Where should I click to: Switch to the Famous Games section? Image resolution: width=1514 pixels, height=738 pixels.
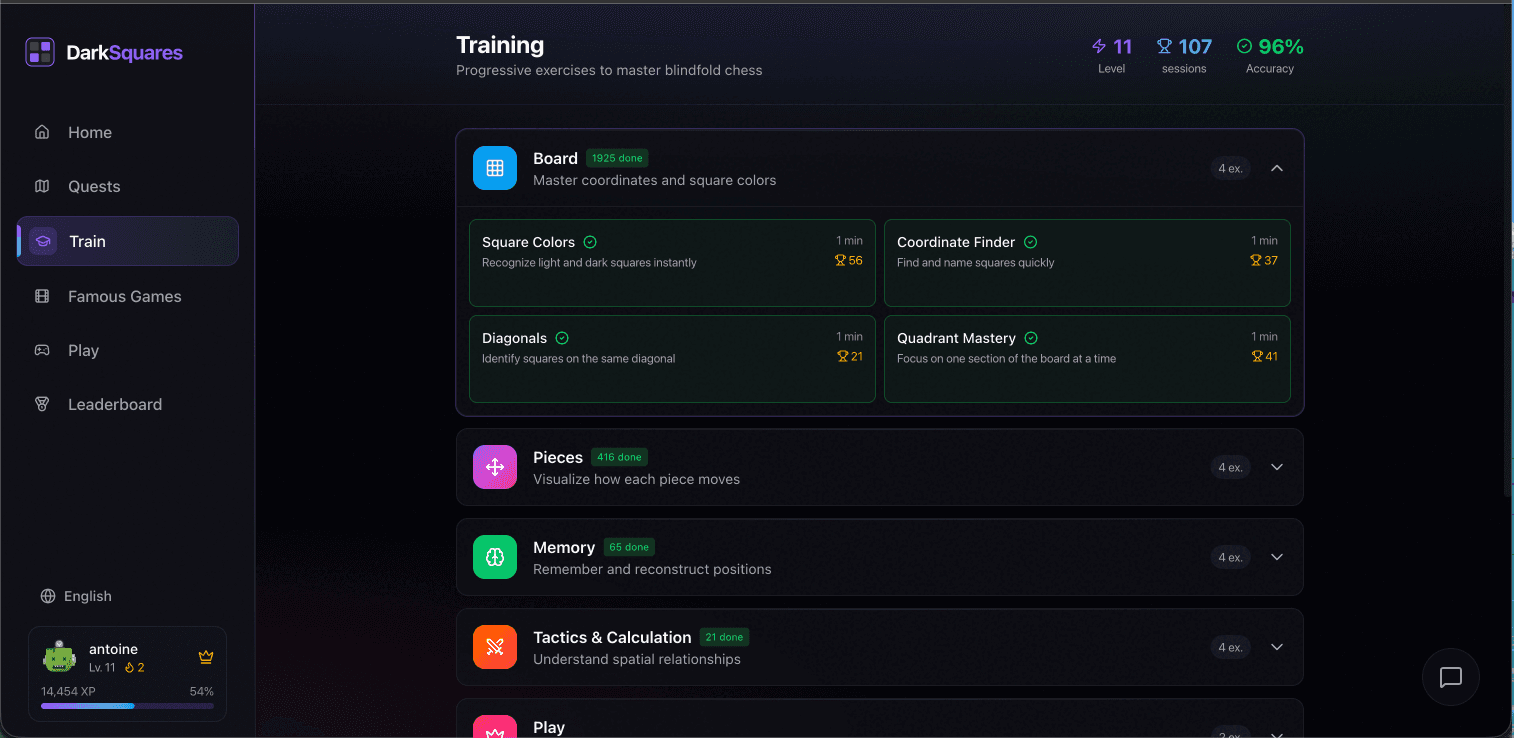[x=124, y=296]
